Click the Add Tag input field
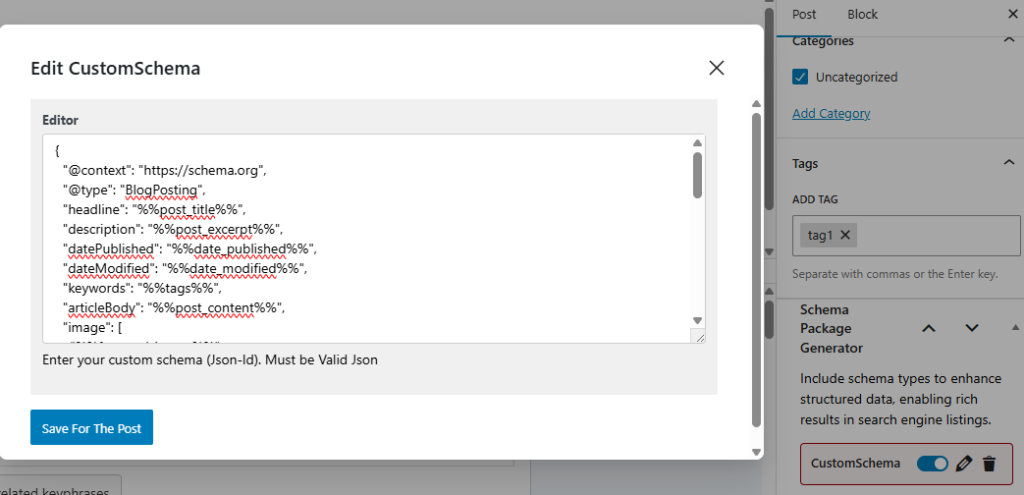This screenshot has height=495, width=1024. (x=935, y=235)
